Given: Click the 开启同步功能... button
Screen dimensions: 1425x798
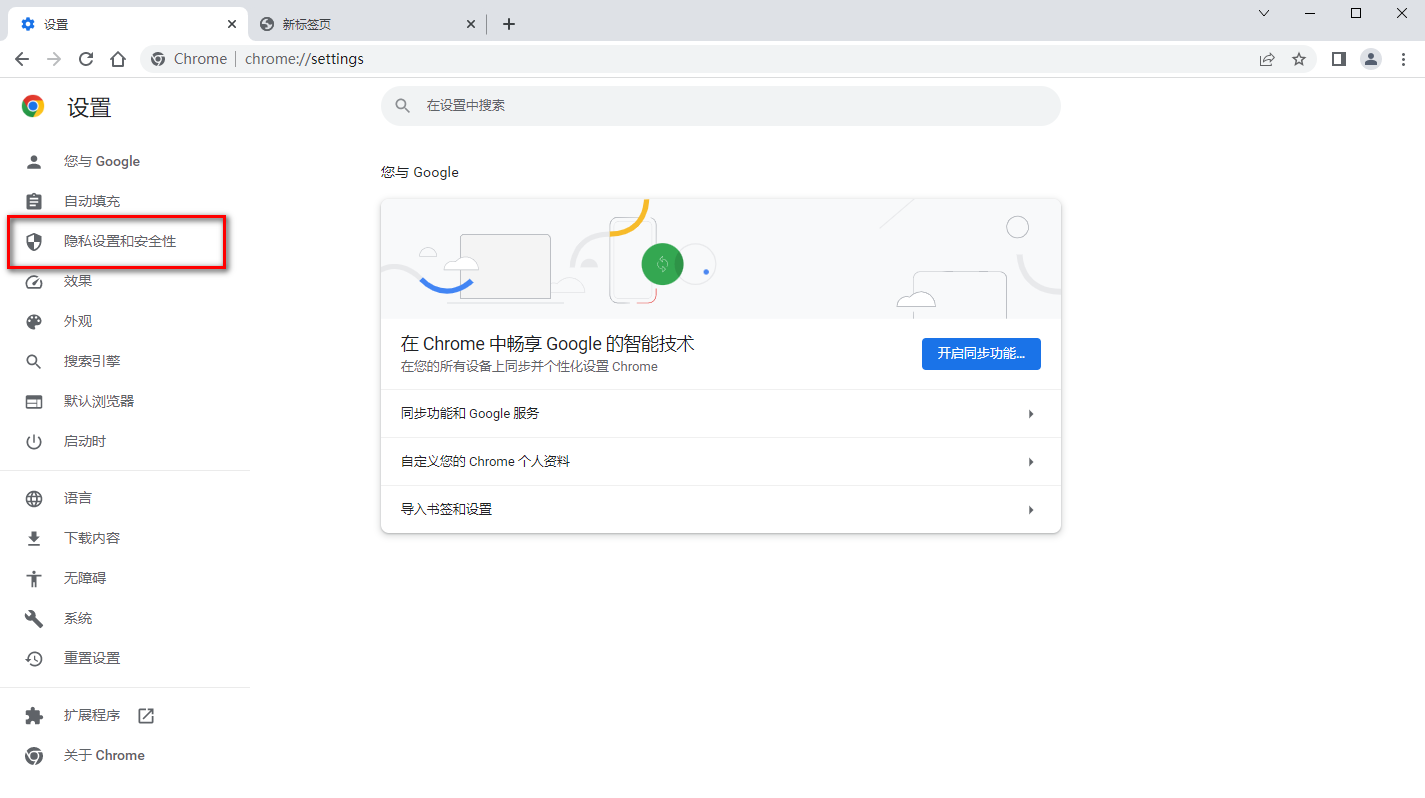Looking at the screenshot, I should click(x=981, y=354).
